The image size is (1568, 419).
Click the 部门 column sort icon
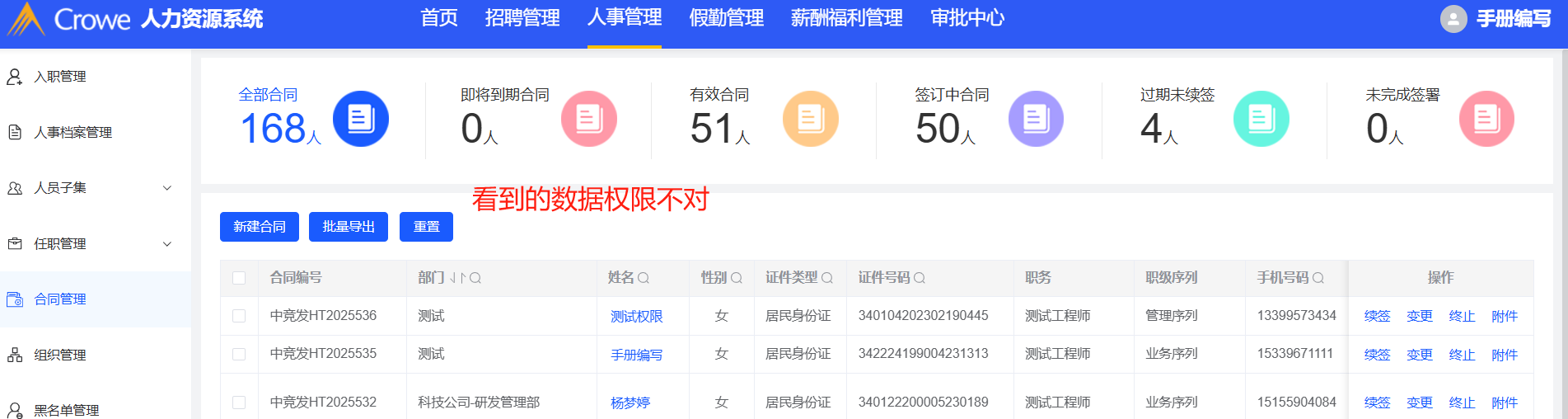pyautogui.click(x=458, y=278)
